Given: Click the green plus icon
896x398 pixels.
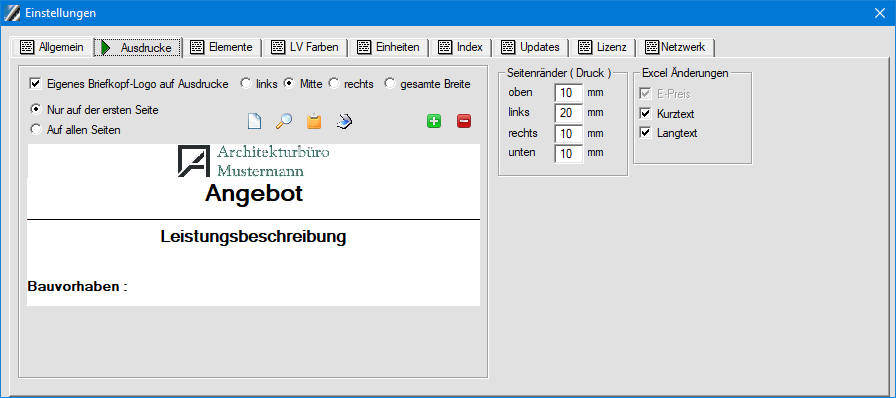Looking at the screenshot, I should [434, 121].
